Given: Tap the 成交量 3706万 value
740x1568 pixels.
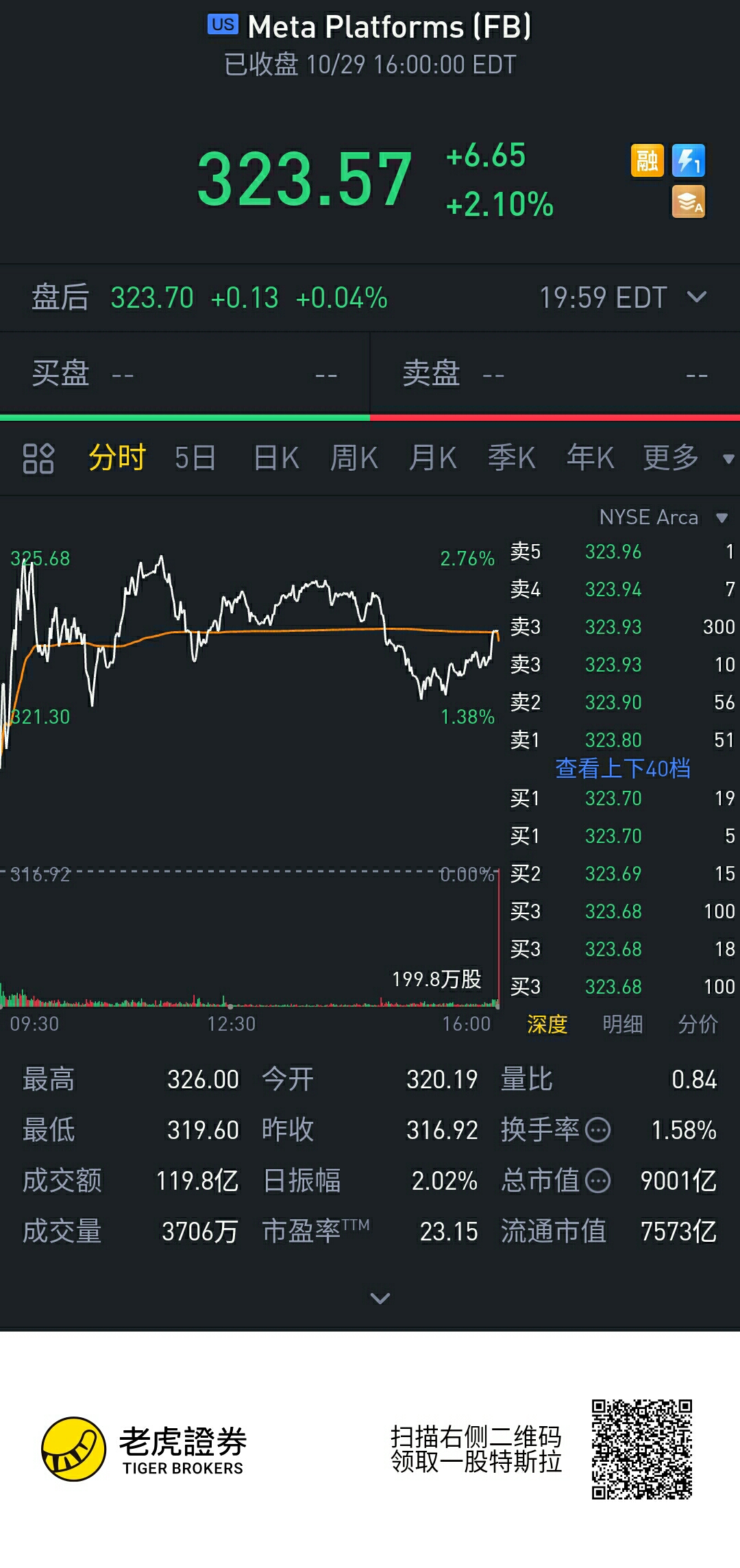Looking at the screenshot, I should click(200, 1232).
